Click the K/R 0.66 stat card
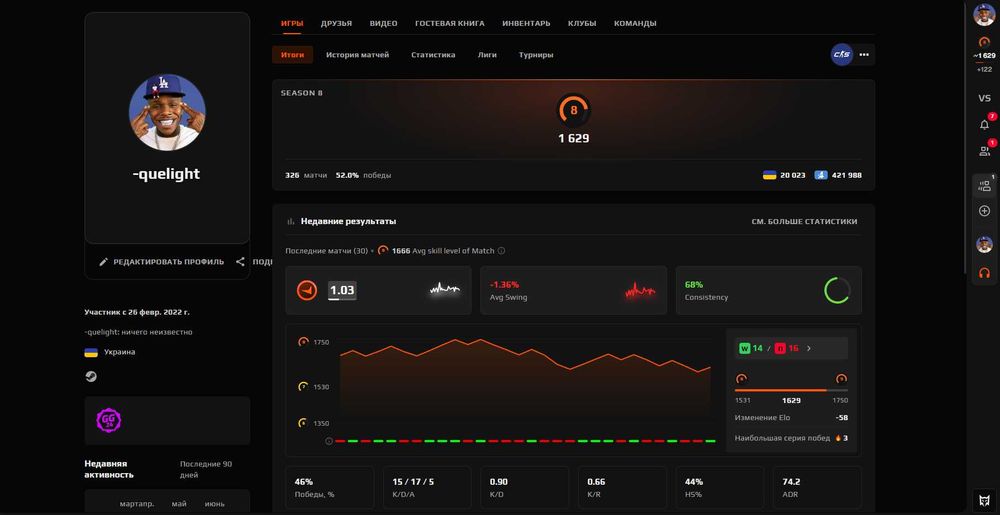This screenshot has height=515, width=1000. [x=622, y=488]
